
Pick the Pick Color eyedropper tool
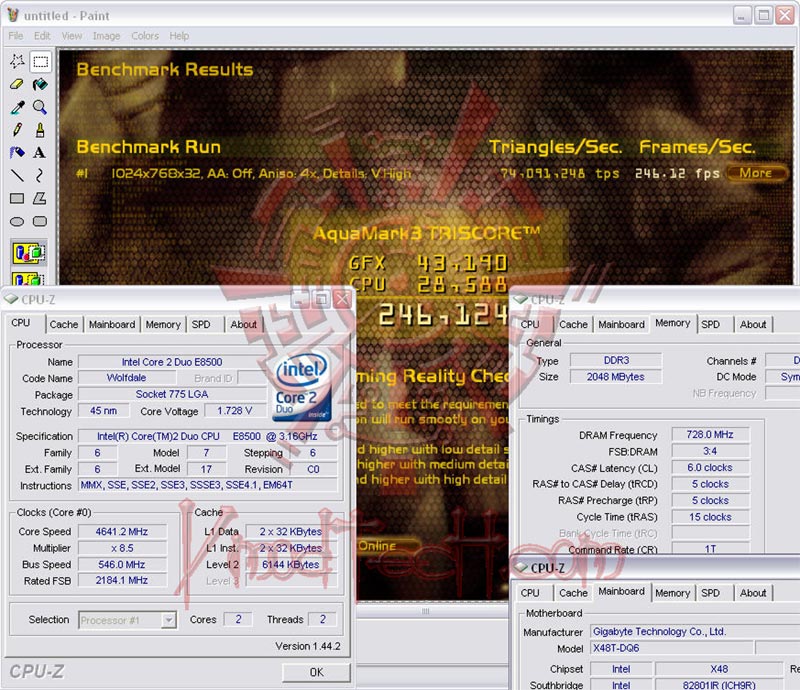coord(17,107)
